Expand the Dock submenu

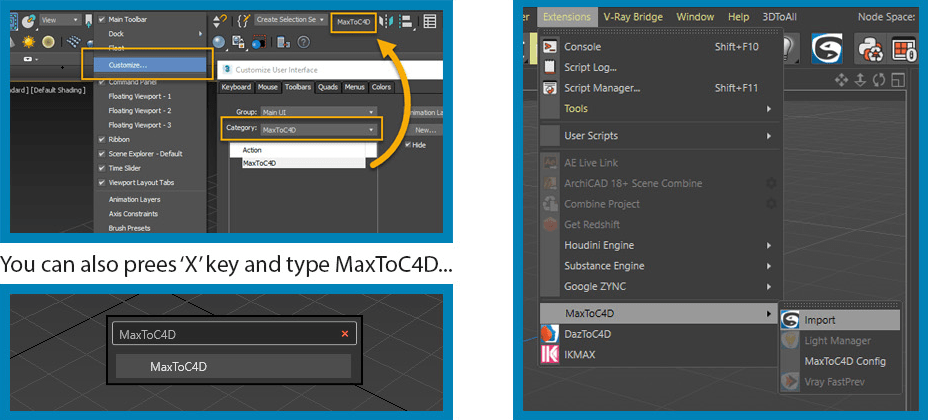[150, 34]
